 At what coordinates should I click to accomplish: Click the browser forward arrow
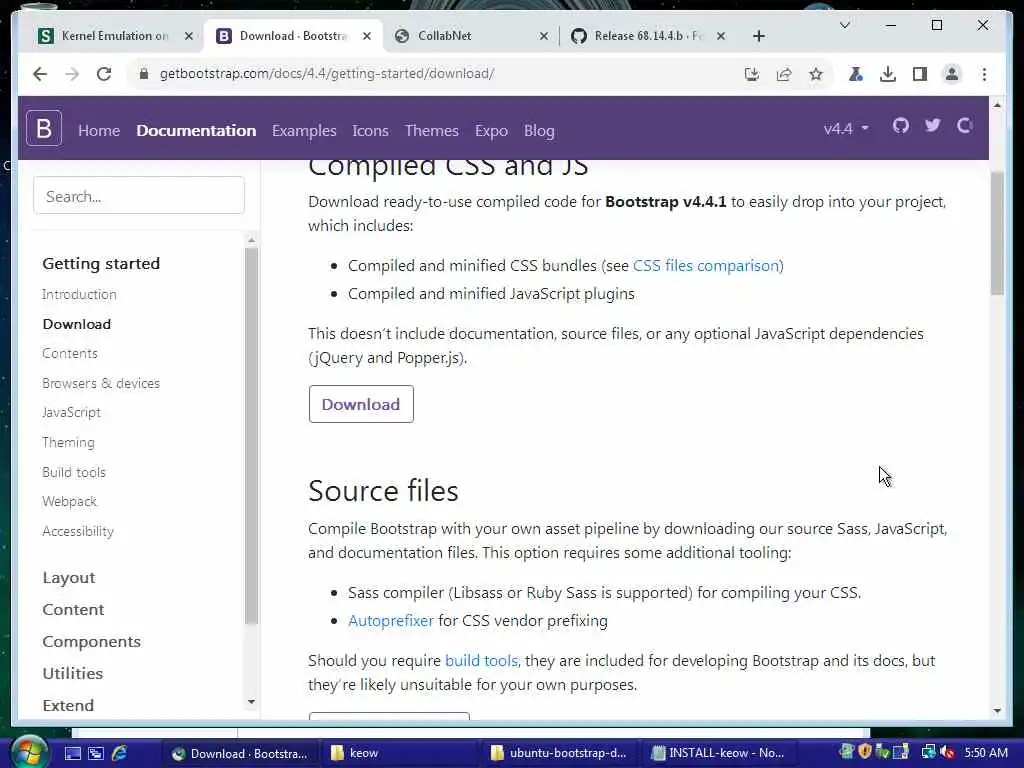[72, 74]
